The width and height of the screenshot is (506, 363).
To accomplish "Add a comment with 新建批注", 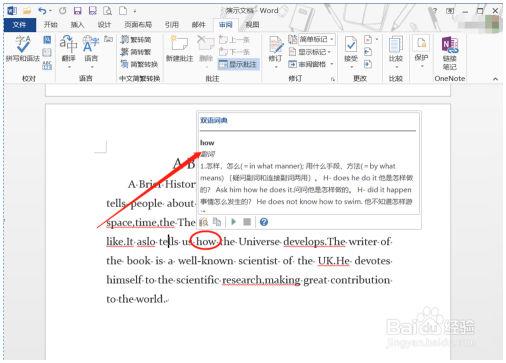I will click(180, 49).
